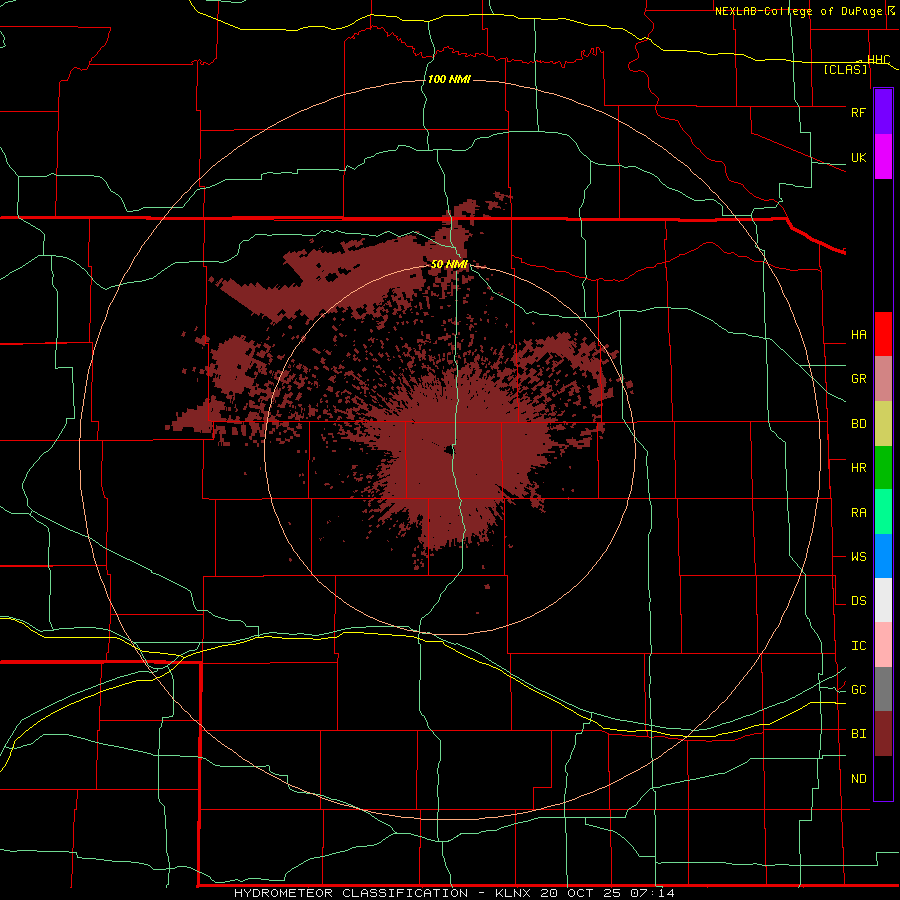Screen dimensions: 900x900
Task: Click the GR legend label
Action: pos(858,379)
